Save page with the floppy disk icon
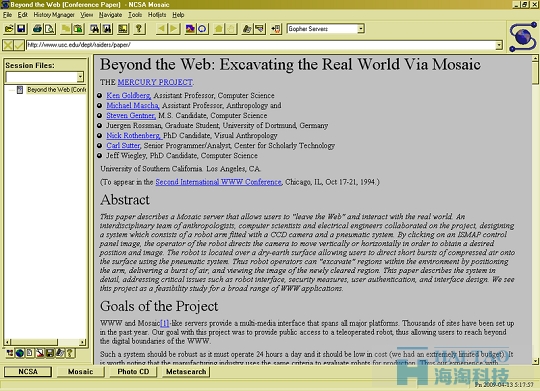Viewport: 540px width, 391px height. click(21, 29)
